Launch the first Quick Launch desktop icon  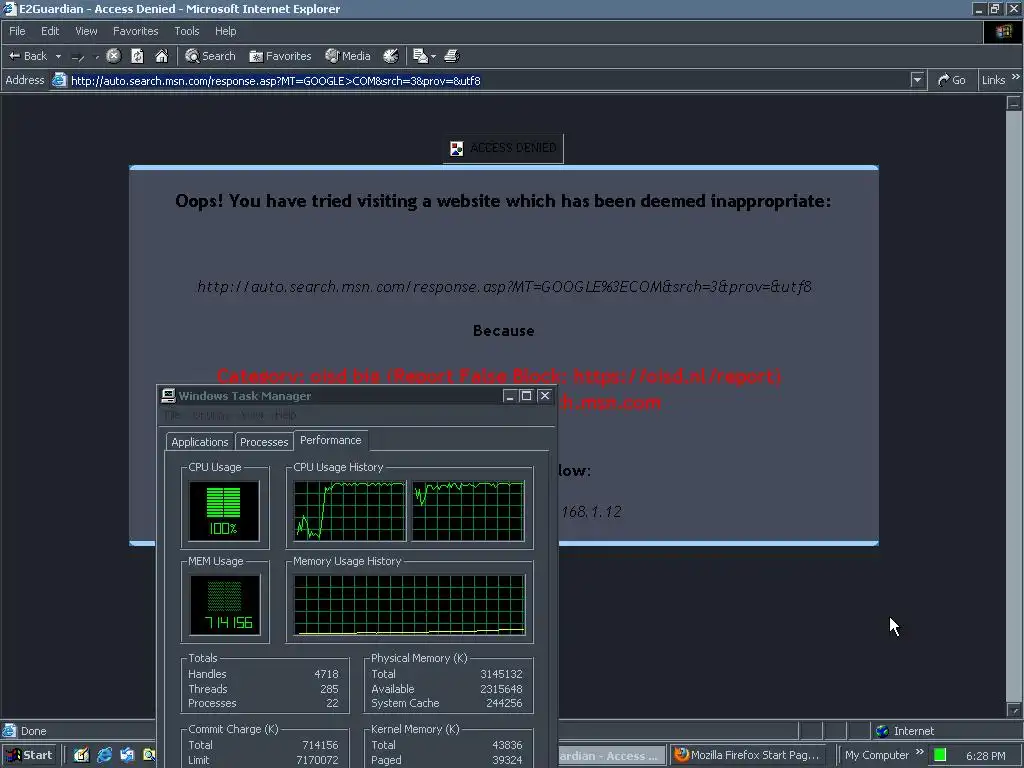tap(81, 756)
